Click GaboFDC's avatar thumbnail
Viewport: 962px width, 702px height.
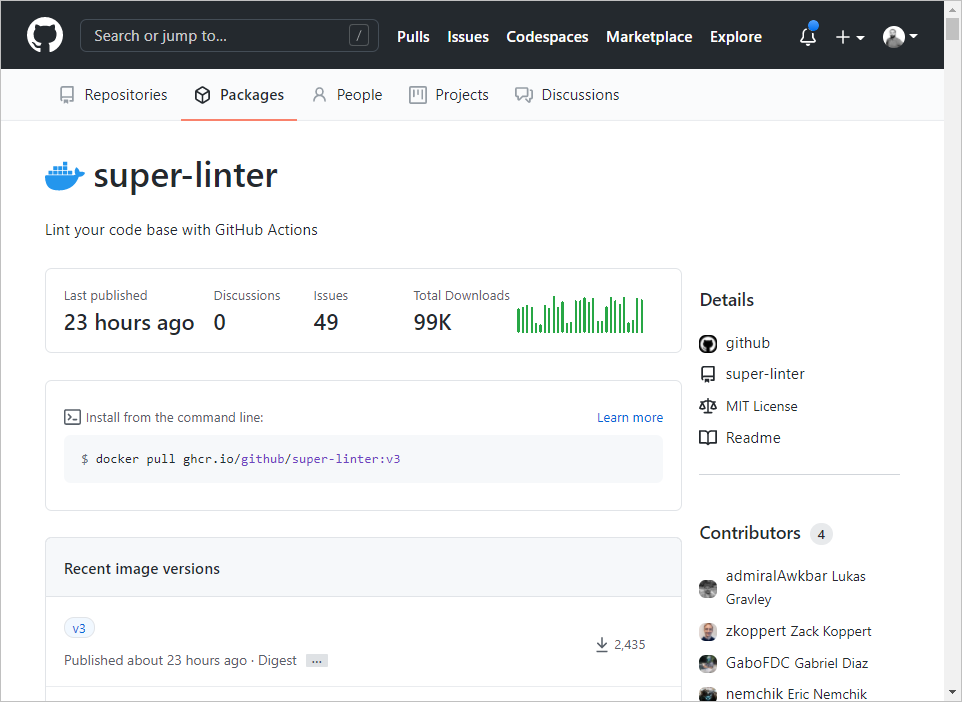click(708, 663)
